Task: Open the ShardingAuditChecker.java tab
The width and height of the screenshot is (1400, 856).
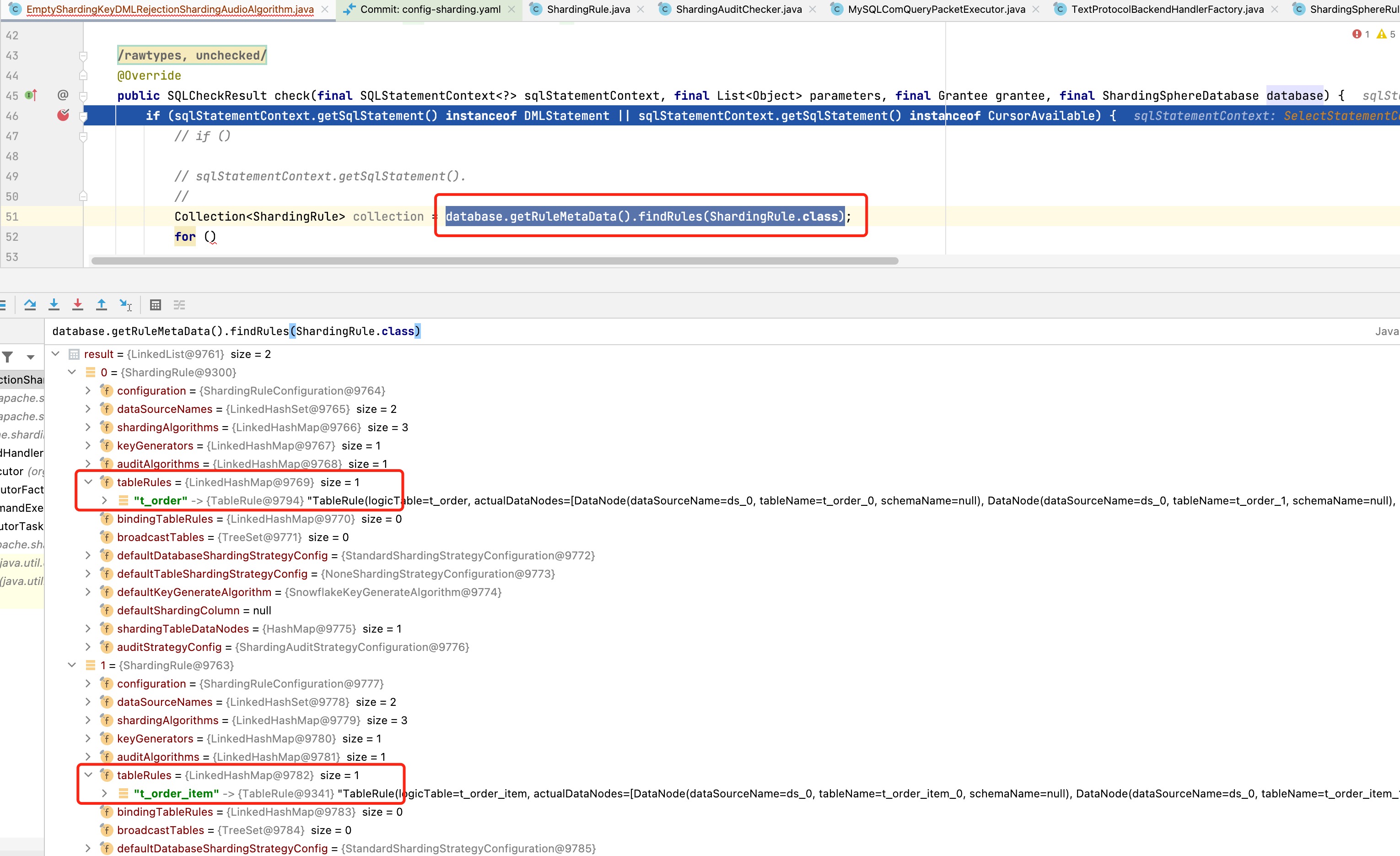Action: (738, 9)
